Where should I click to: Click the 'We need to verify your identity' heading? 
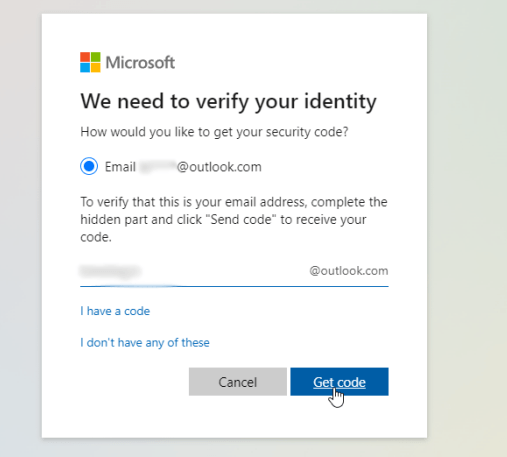[228, 101]
